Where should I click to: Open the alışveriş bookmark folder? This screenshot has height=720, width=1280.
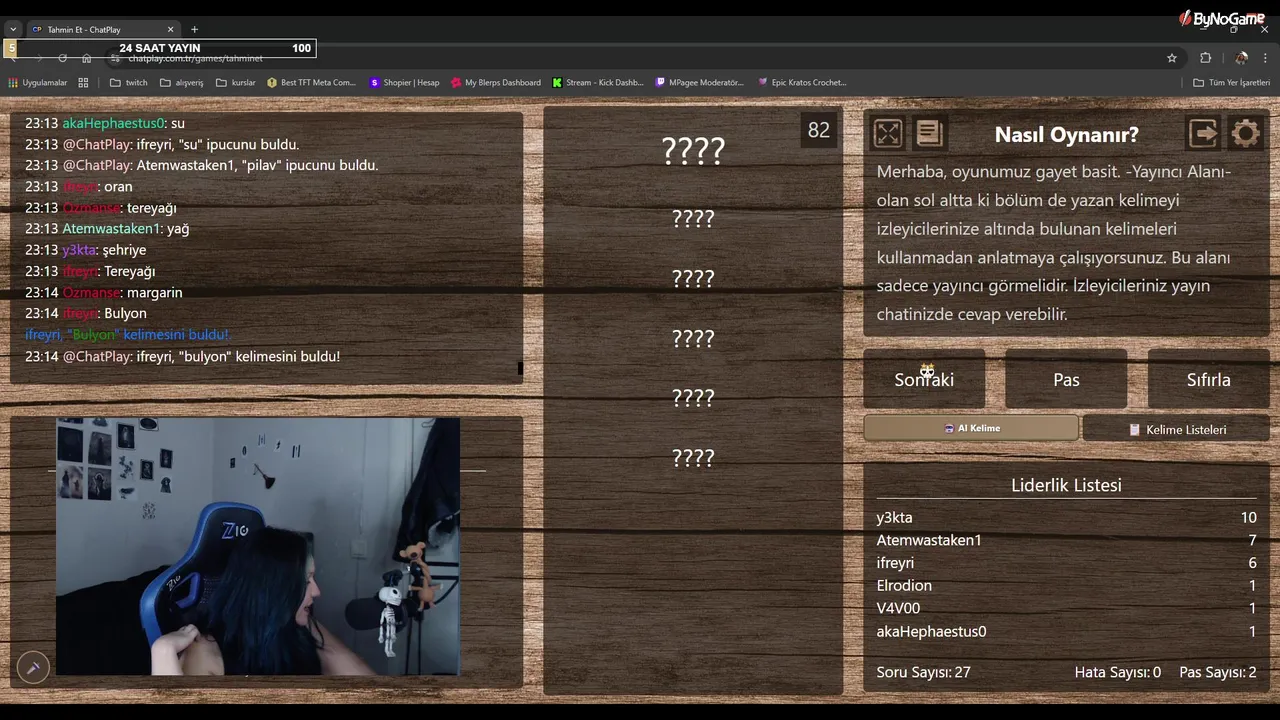[x=182, y=83]
